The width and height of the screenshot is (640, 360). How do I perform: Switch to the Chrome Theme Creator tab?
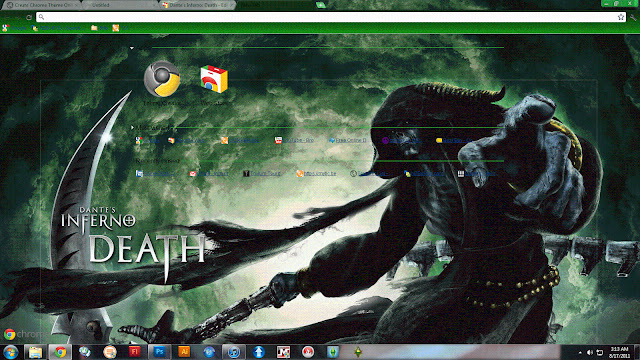[41, 5]
